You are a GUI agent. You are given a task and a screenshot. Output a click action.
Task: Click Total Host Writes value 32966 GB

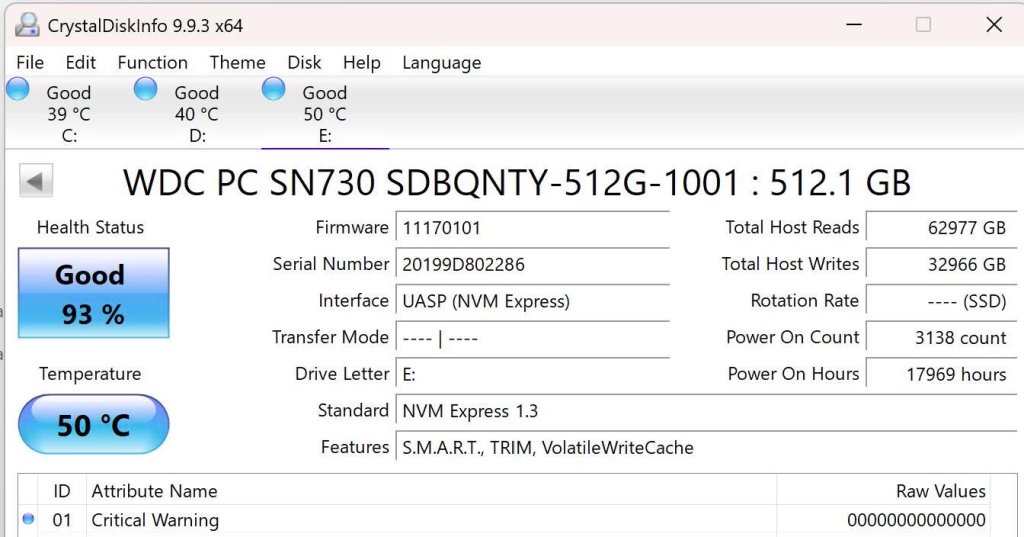click(941, 265)
